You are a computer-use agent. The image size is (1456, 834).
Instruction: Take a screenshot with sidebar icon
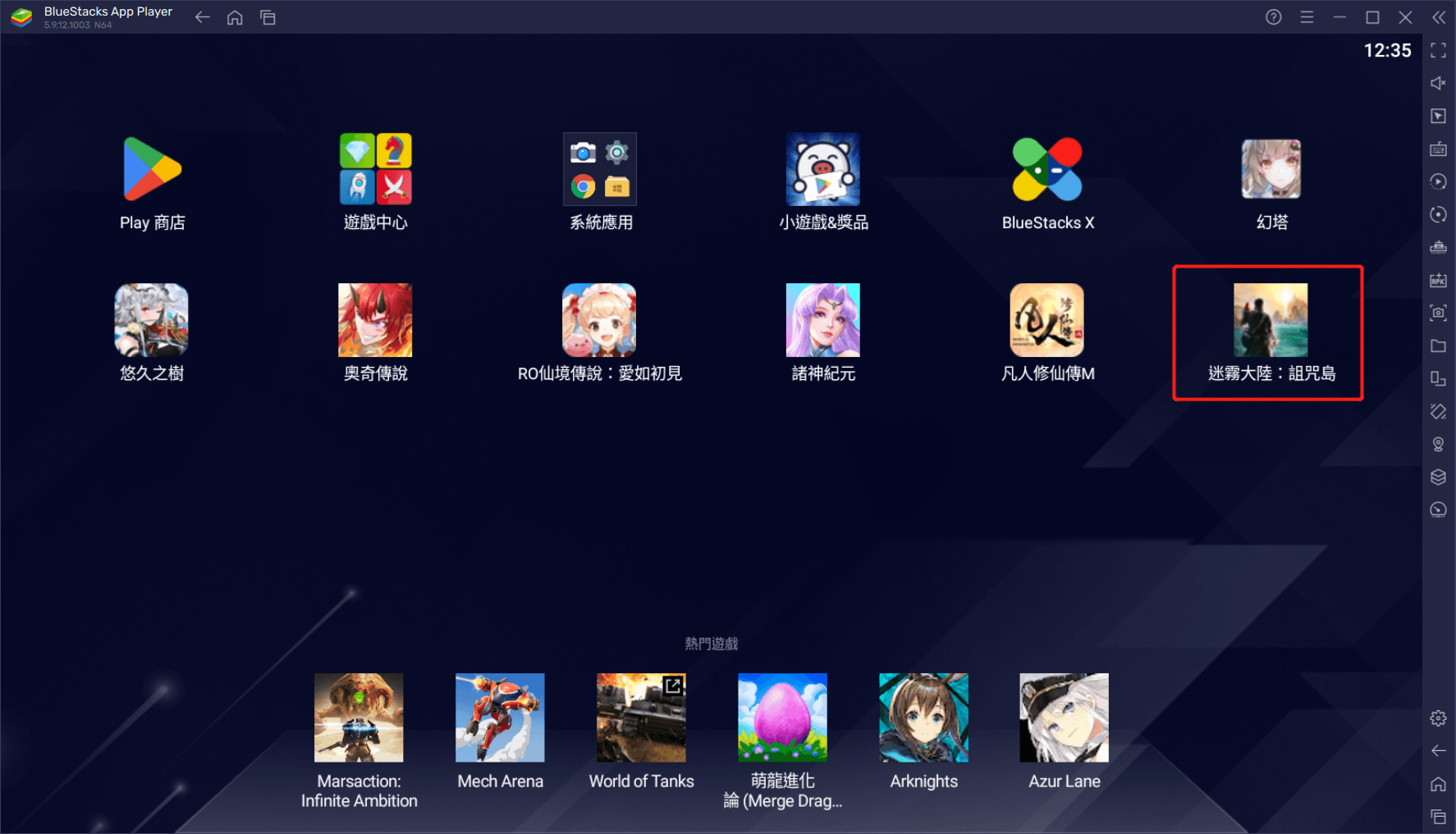pyautogui.click(x=1438, y=313)
